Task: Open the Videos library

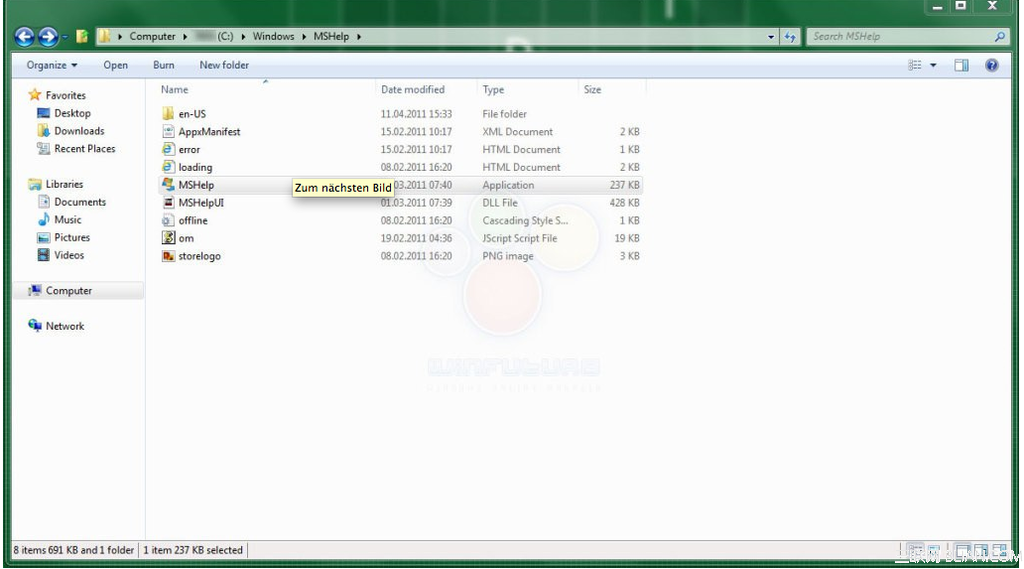Action: pos(69,255)
